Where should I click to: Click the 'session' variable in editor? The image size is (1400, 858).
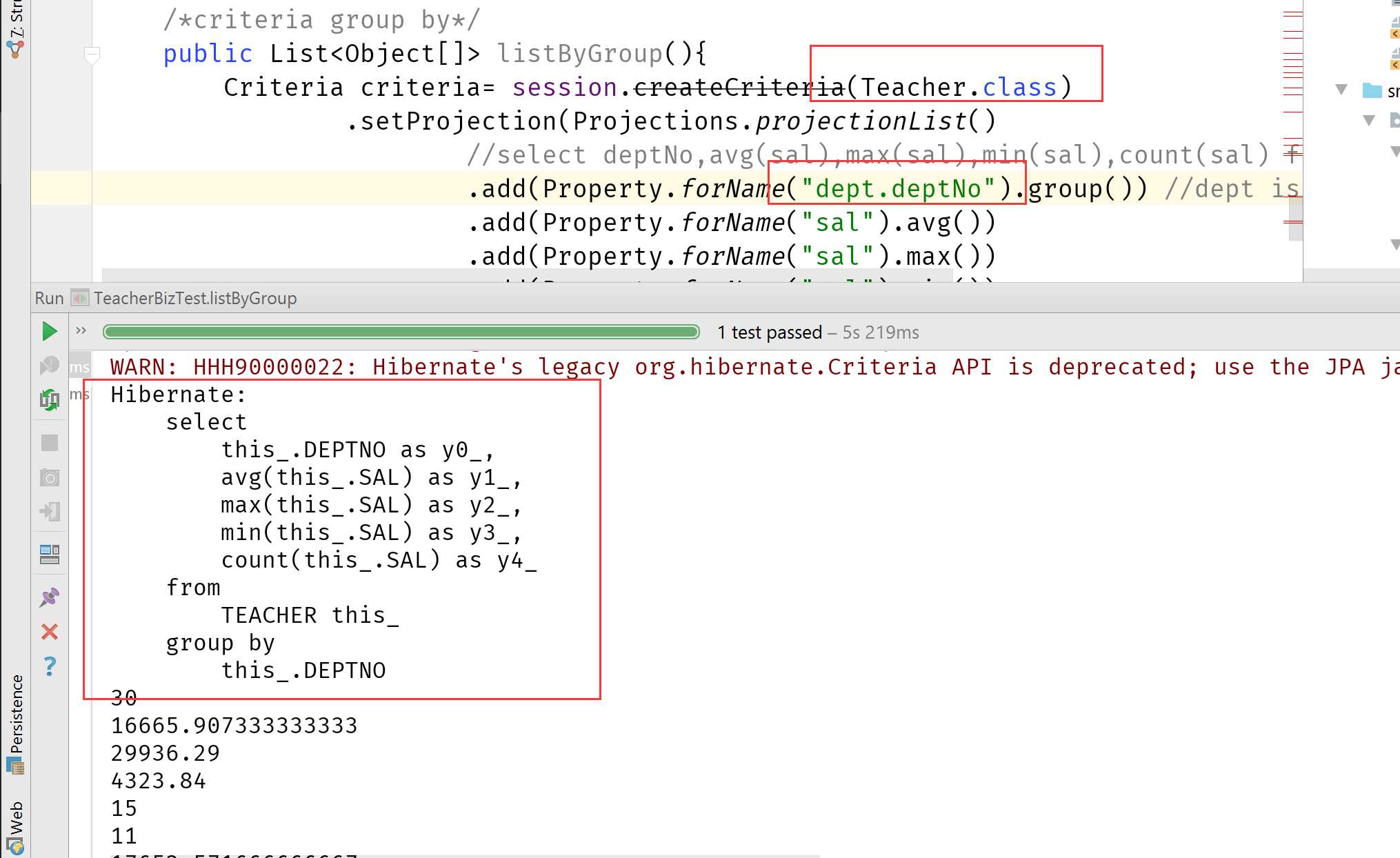pos(564,87)
